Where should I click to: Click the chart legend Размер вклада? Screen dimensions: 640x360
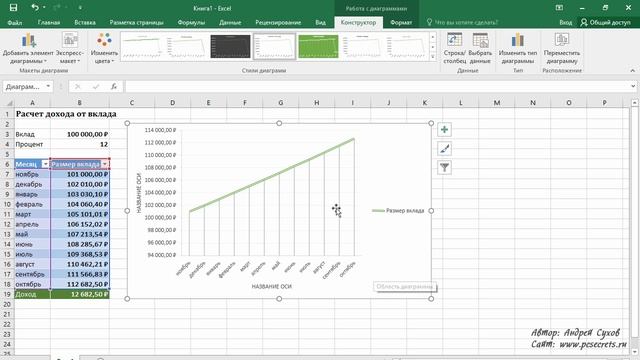(398, 211)
